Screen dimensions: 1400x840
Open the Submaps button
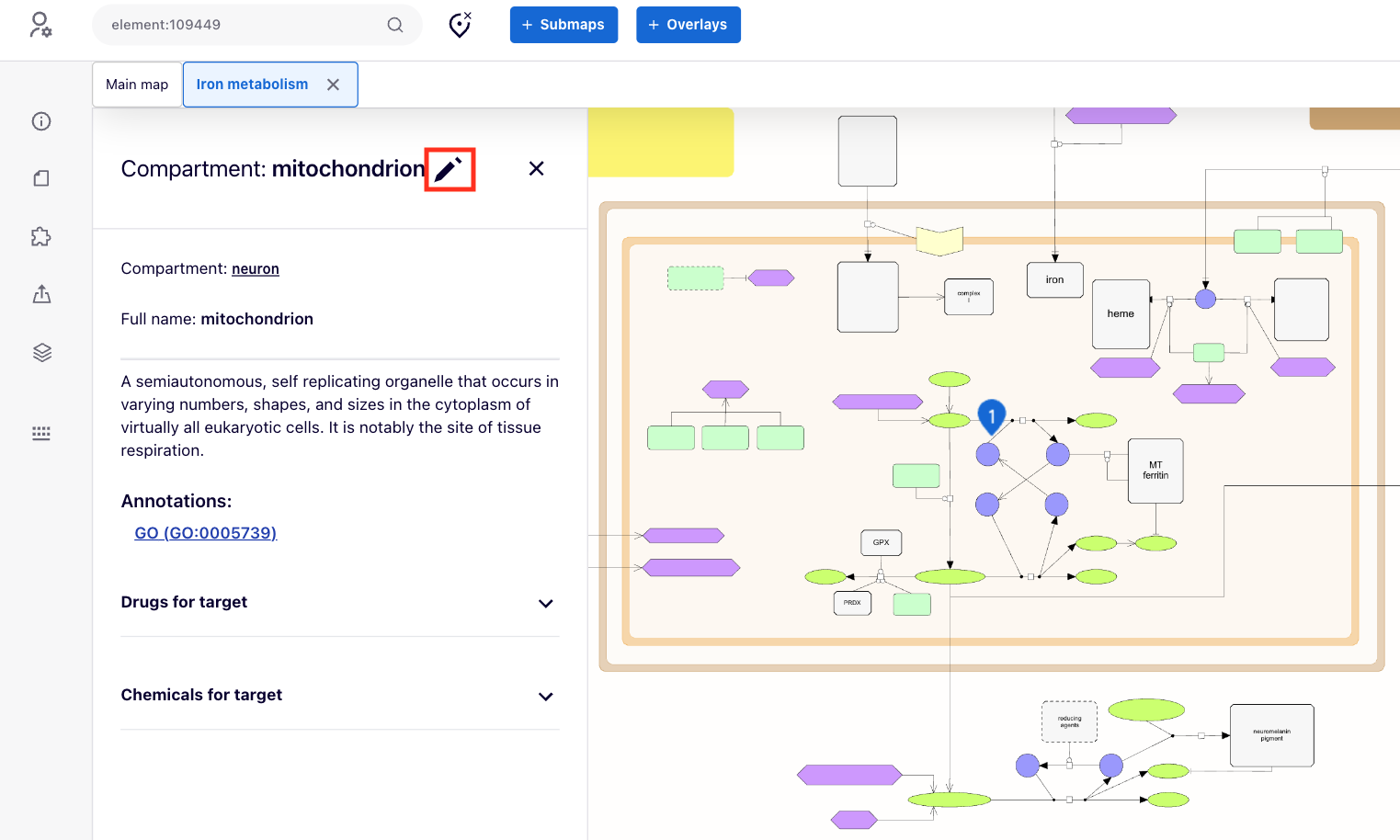click(x=563, y=25)
